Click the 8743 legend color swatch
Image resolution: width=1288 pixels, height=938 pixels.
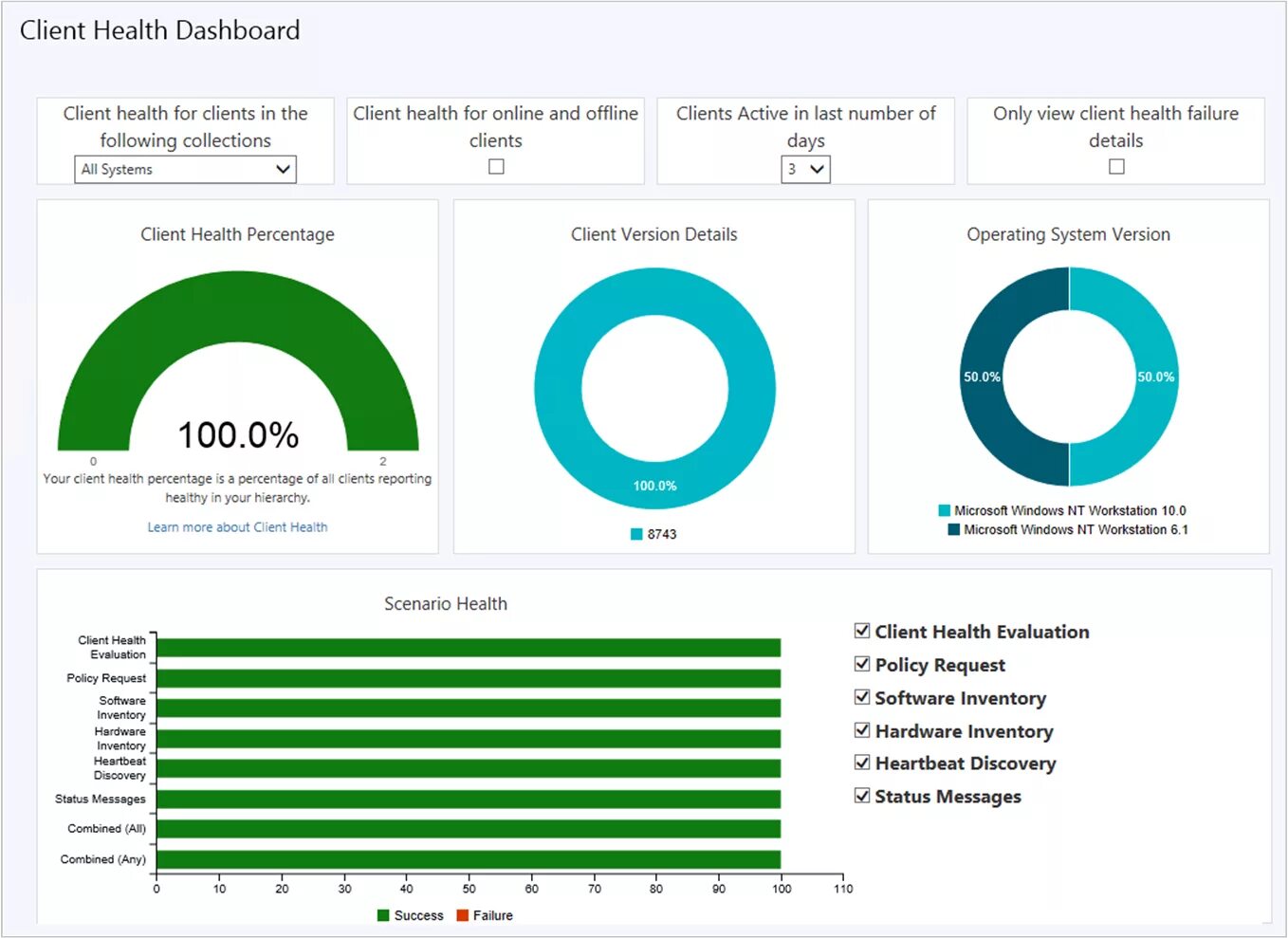(x=636, y=534)
